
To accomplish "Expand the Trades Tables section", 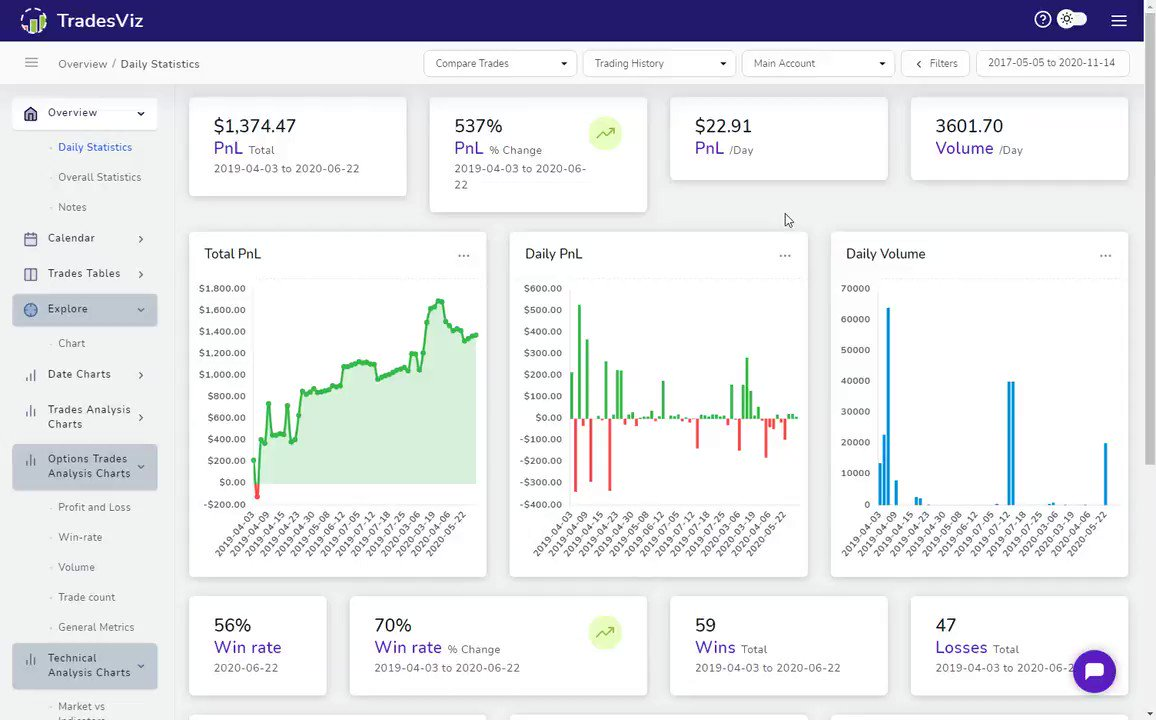I will coord(85,274).
